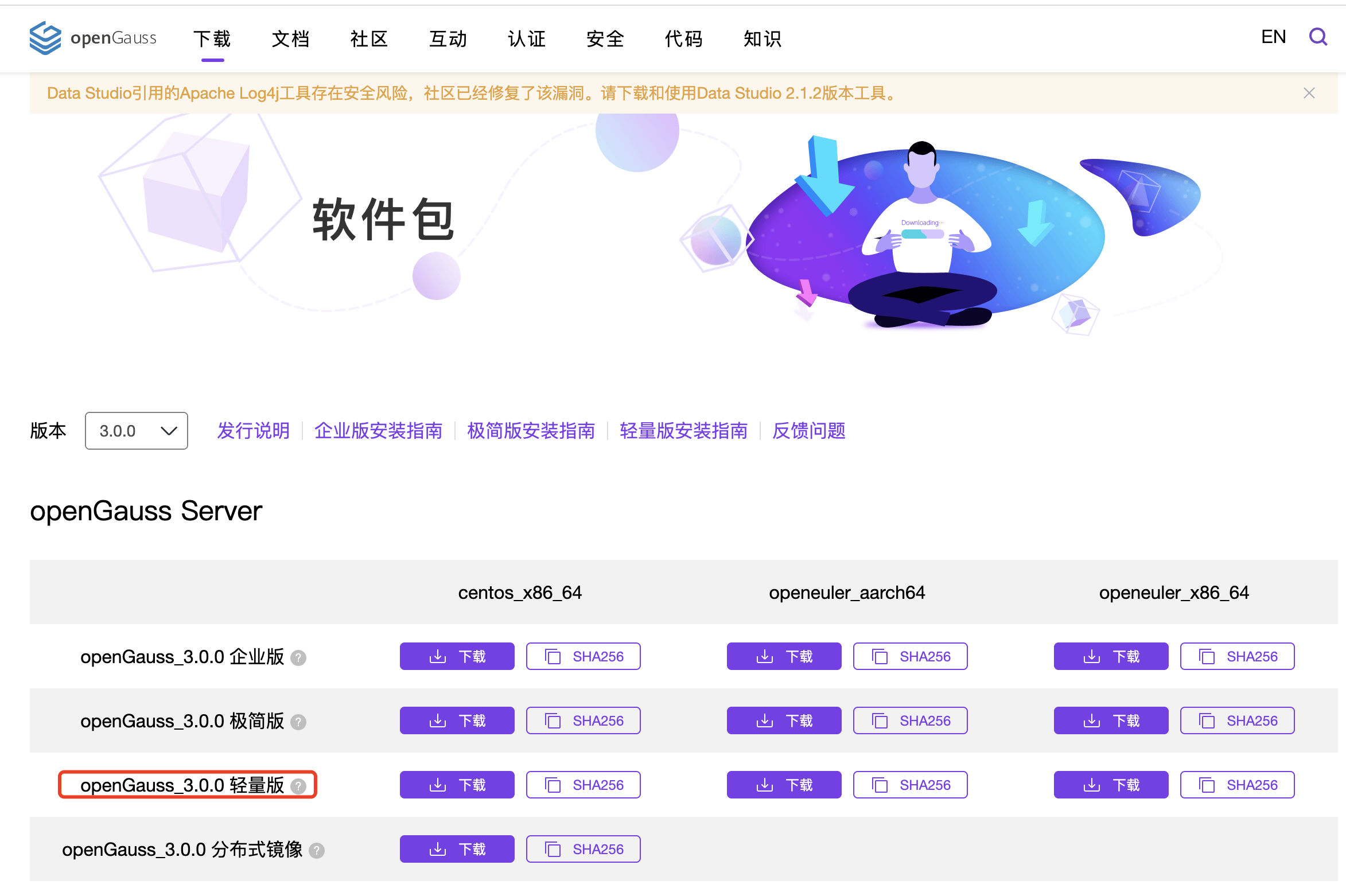Screen dimensions: 1346x896
Task: Open the 反馈问题 link
Action: 809,431
